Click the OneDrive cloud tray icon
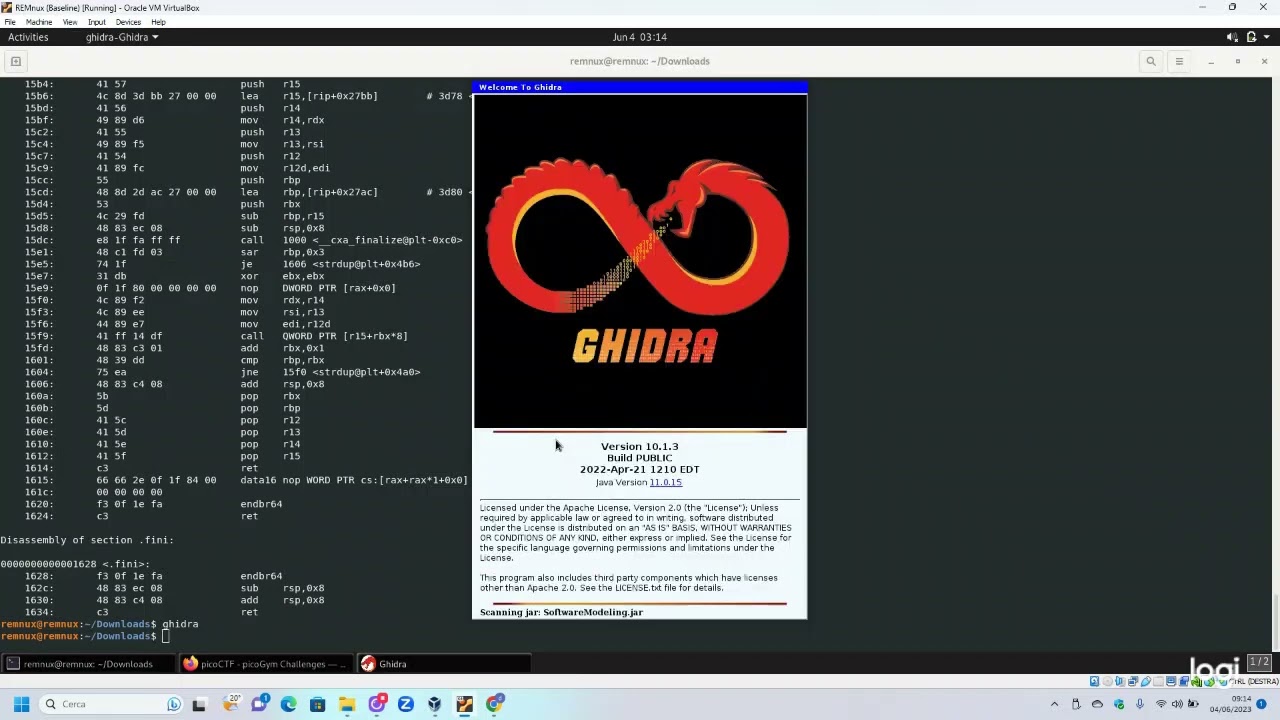Image resolution: width=1280 pixels, height=720 pixels. point(1097,704)
